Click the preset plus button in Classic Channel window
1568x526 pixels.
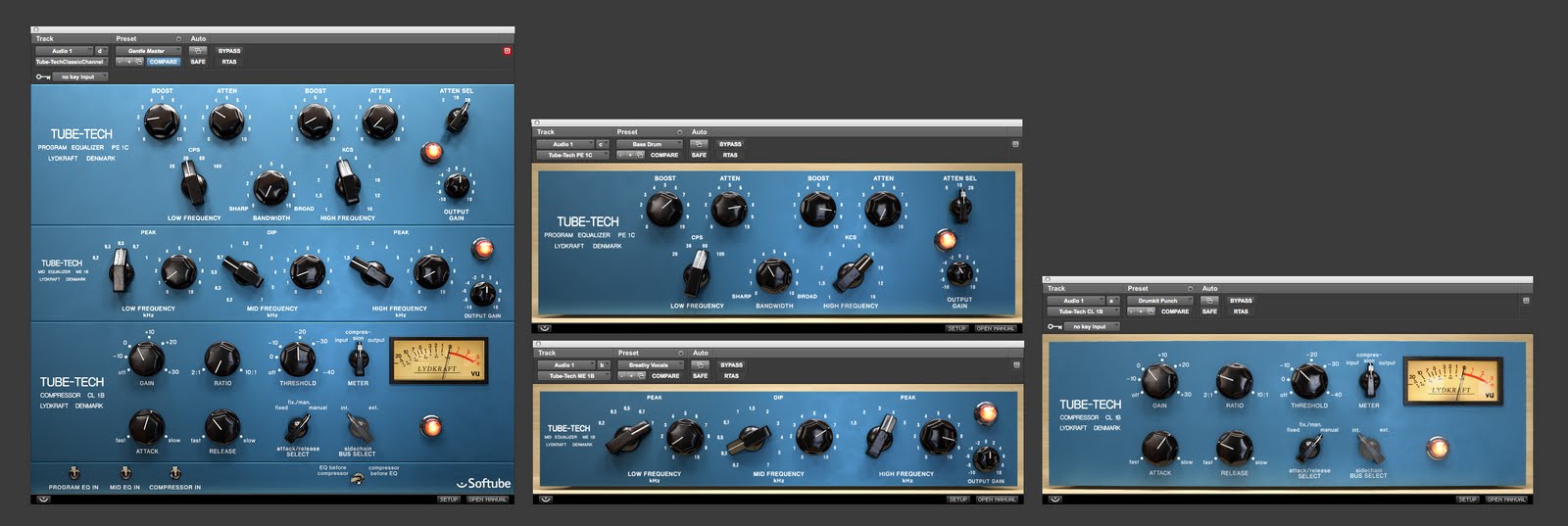point(129,62)
